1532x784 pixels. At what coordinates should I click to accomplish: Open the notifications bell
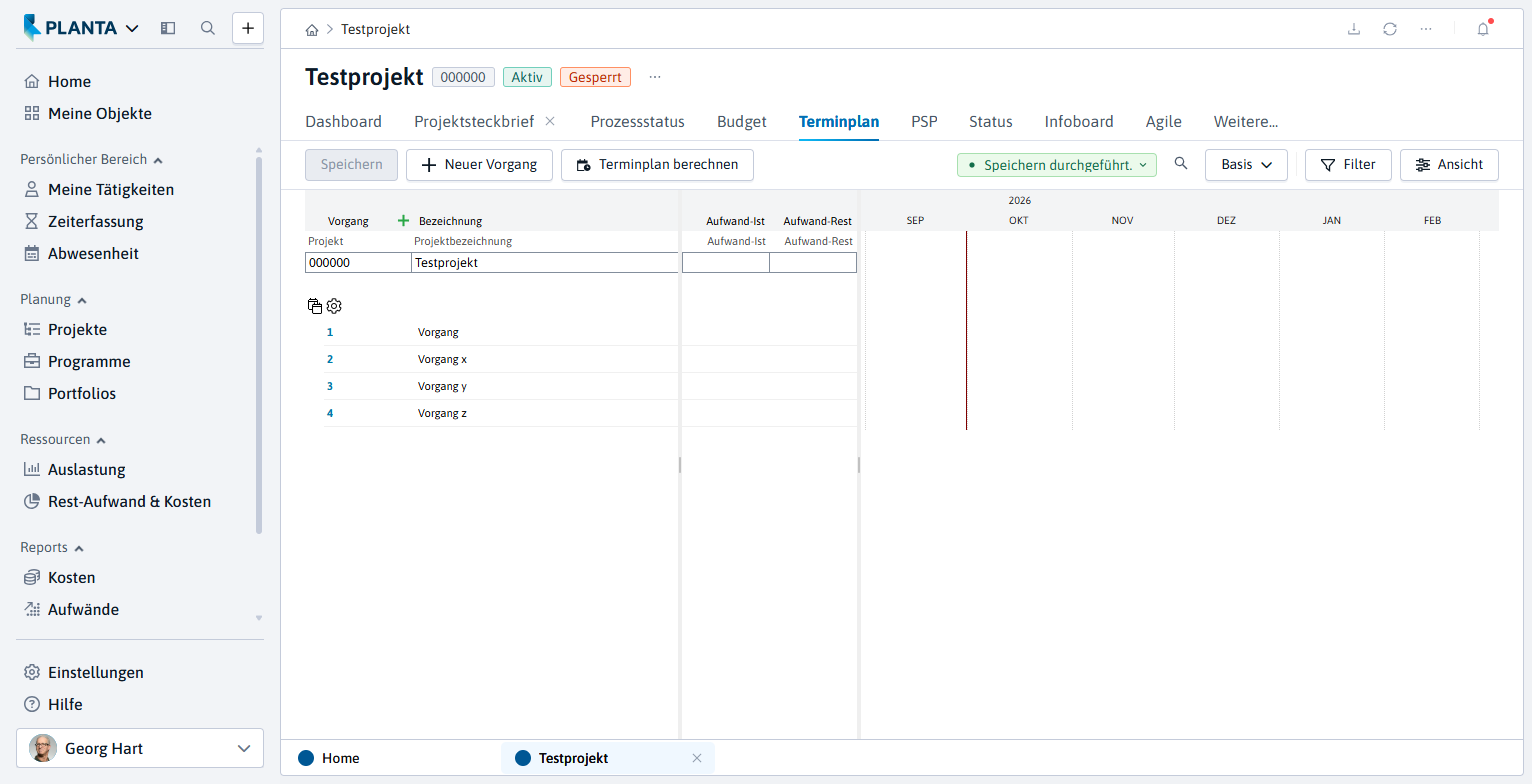(1483, 29)
